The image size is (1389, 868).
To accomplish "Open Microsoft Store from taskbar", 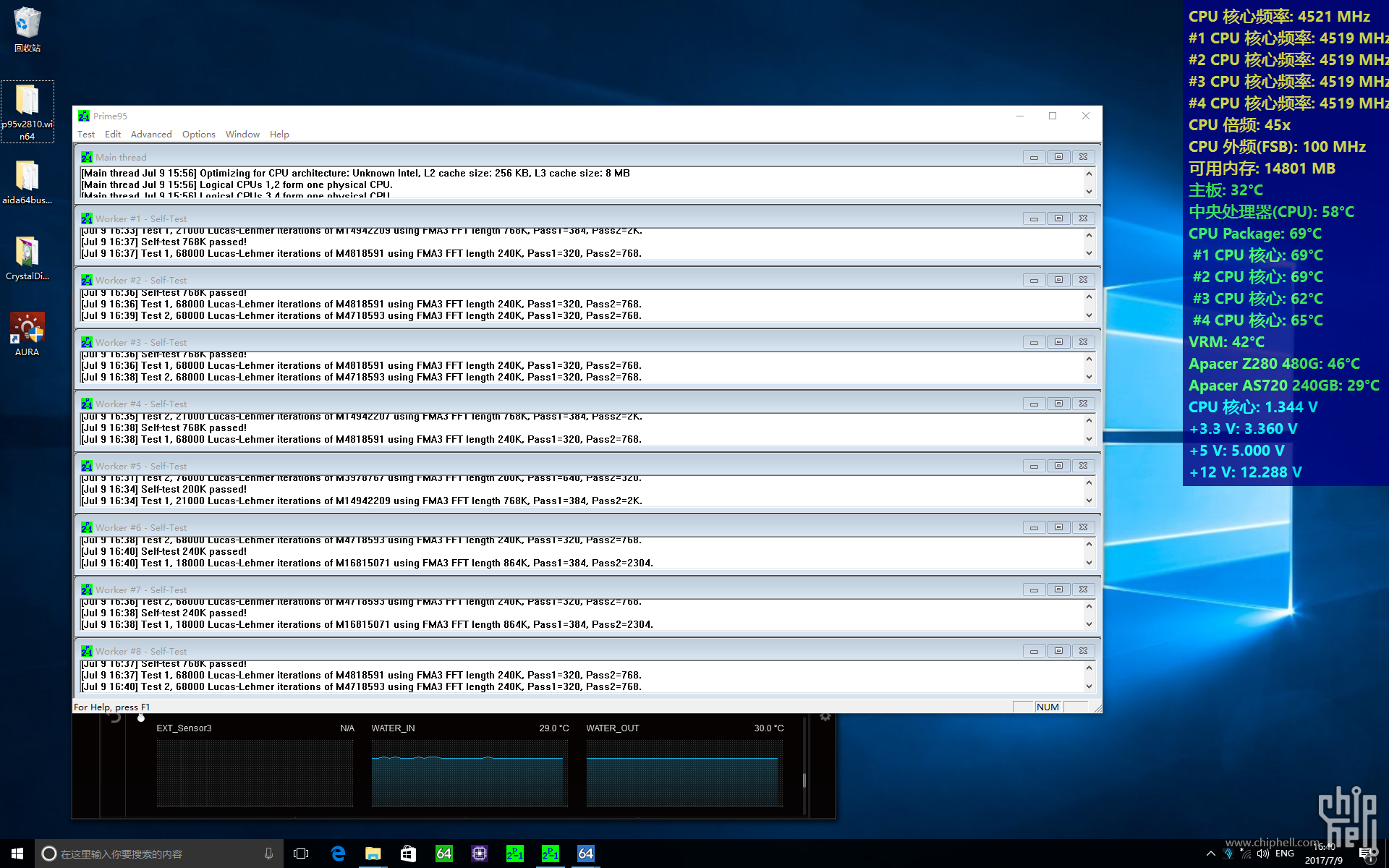I will (x=409, y=854).
